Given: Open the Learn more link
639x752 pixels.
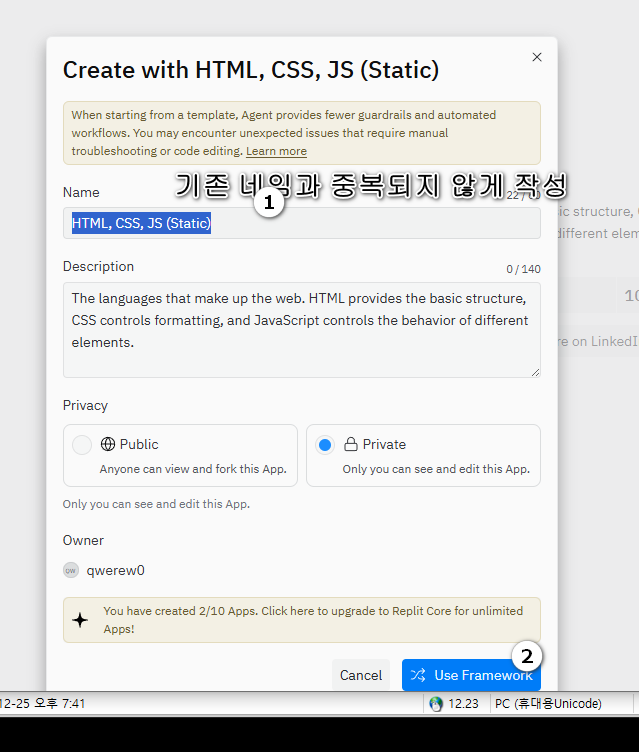Looking at the screenshot, I should [x=276, y=151].
